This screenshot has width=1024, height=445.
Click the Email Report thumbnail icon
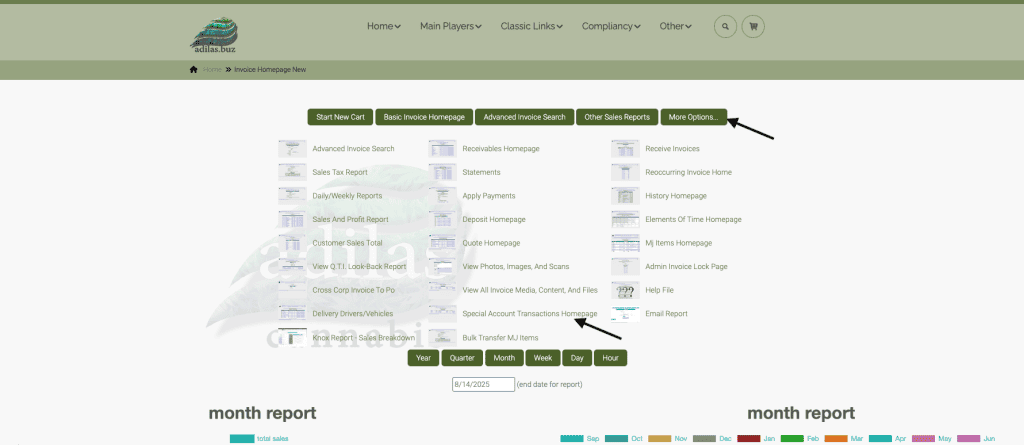(x=625, y=313)
